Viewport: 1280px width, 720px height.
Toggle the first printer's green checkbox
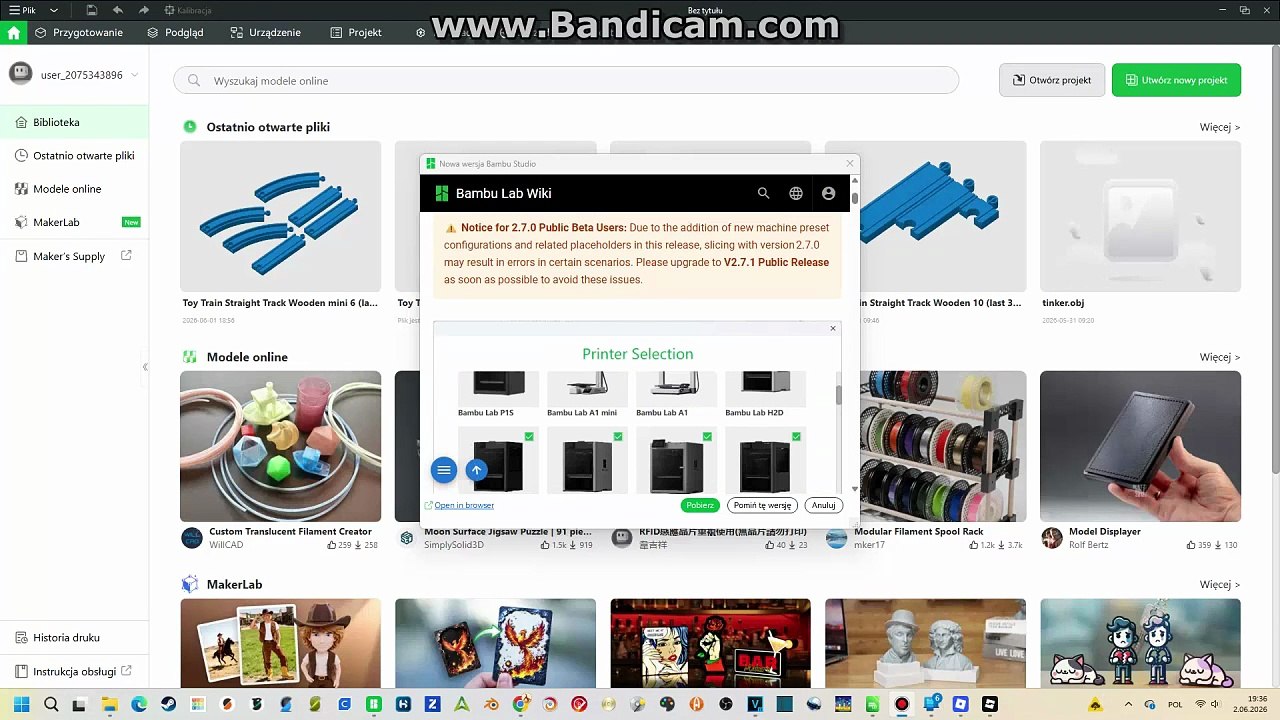(x=529, y=437)
